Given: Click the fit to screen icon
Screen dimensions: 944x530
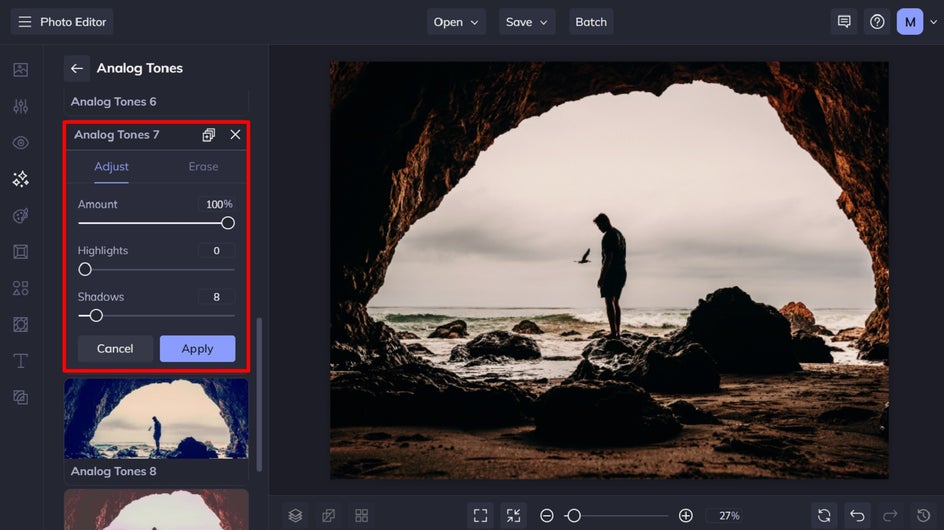Looking at the screenshot, I should click(480, 516).
